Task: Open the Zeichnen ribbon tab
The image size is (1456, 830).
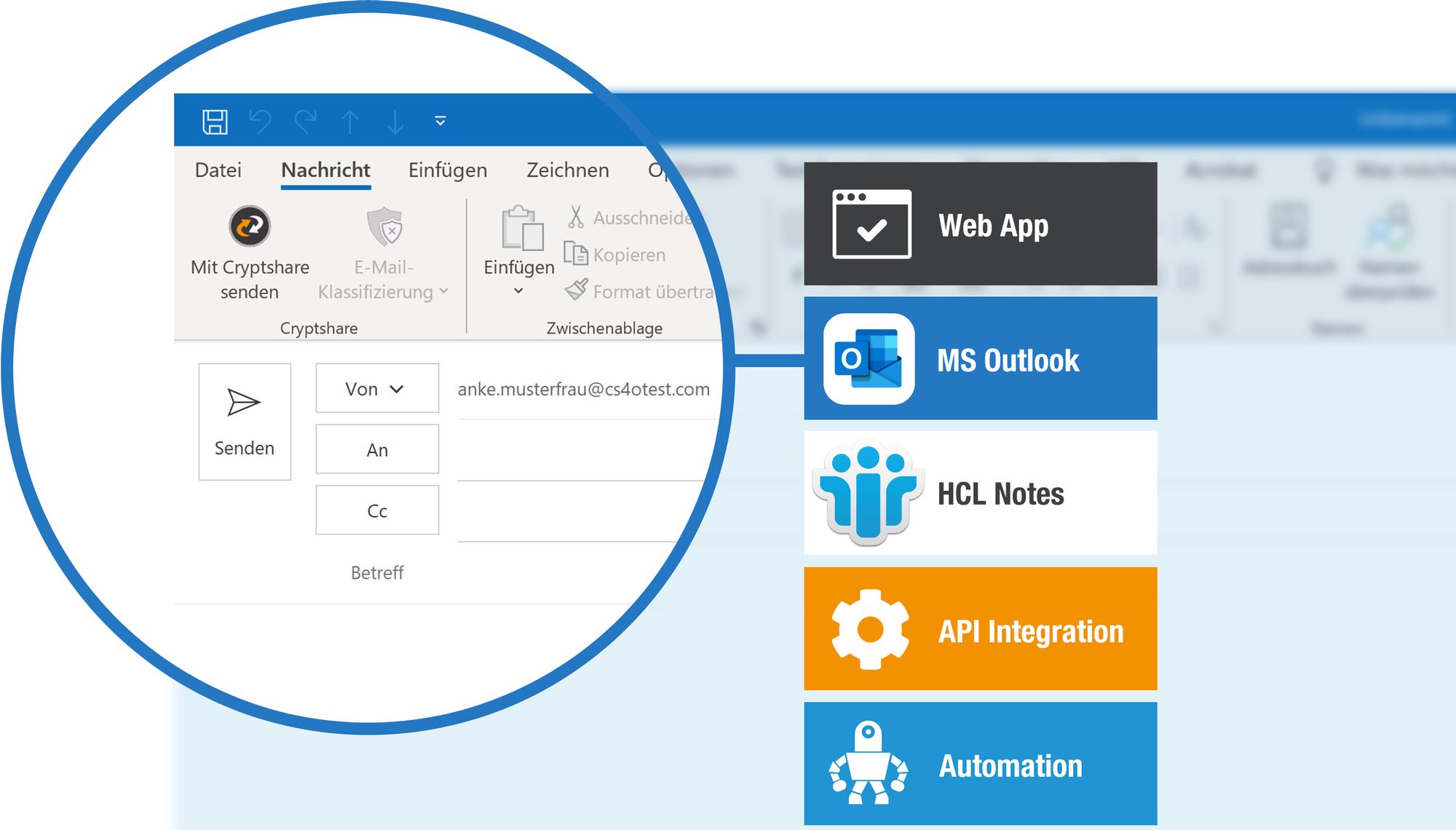Action: tap(567, 170)
